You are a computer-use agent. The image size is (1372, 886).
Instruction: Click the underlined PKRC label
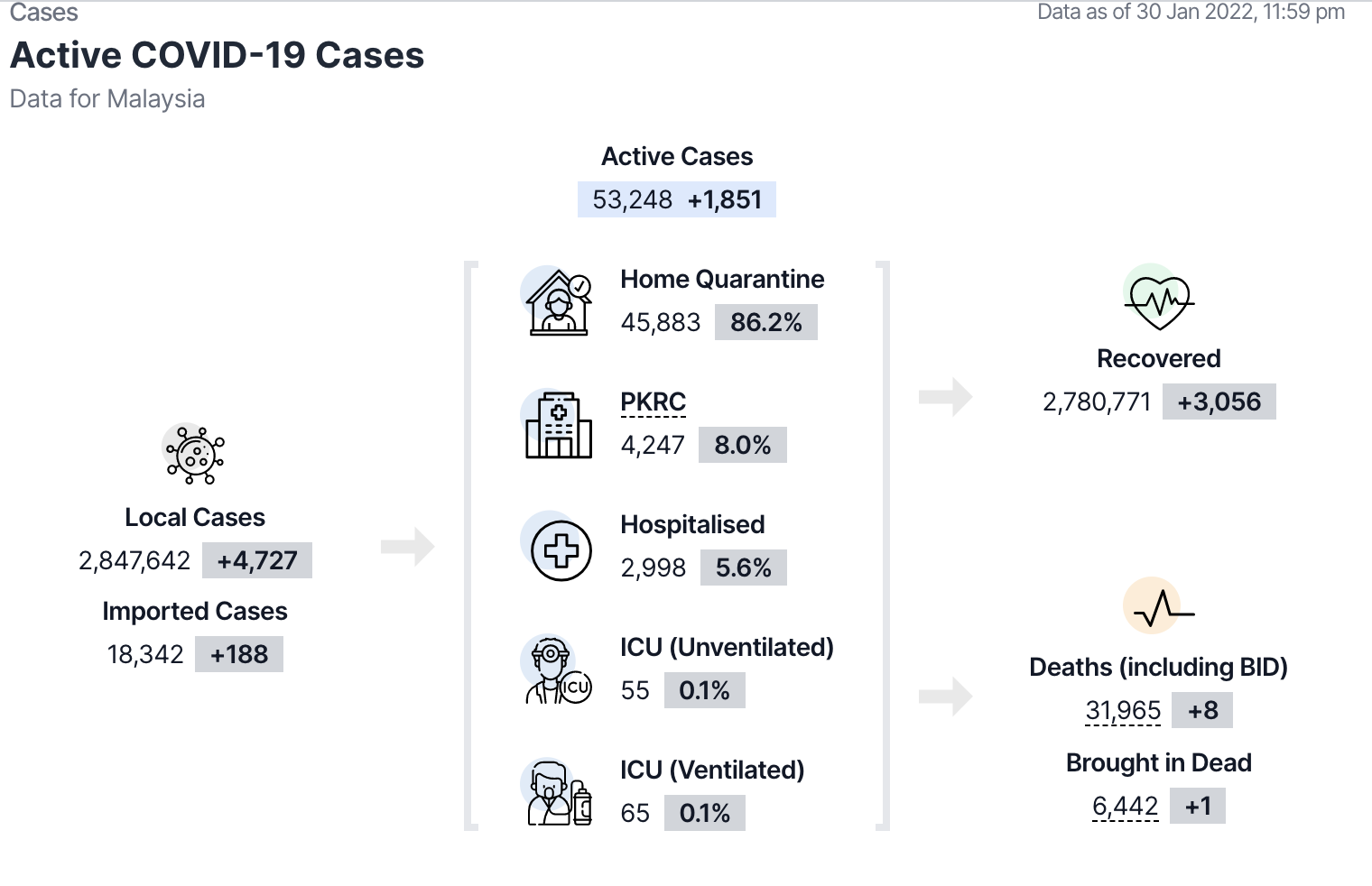coord(654,402)
